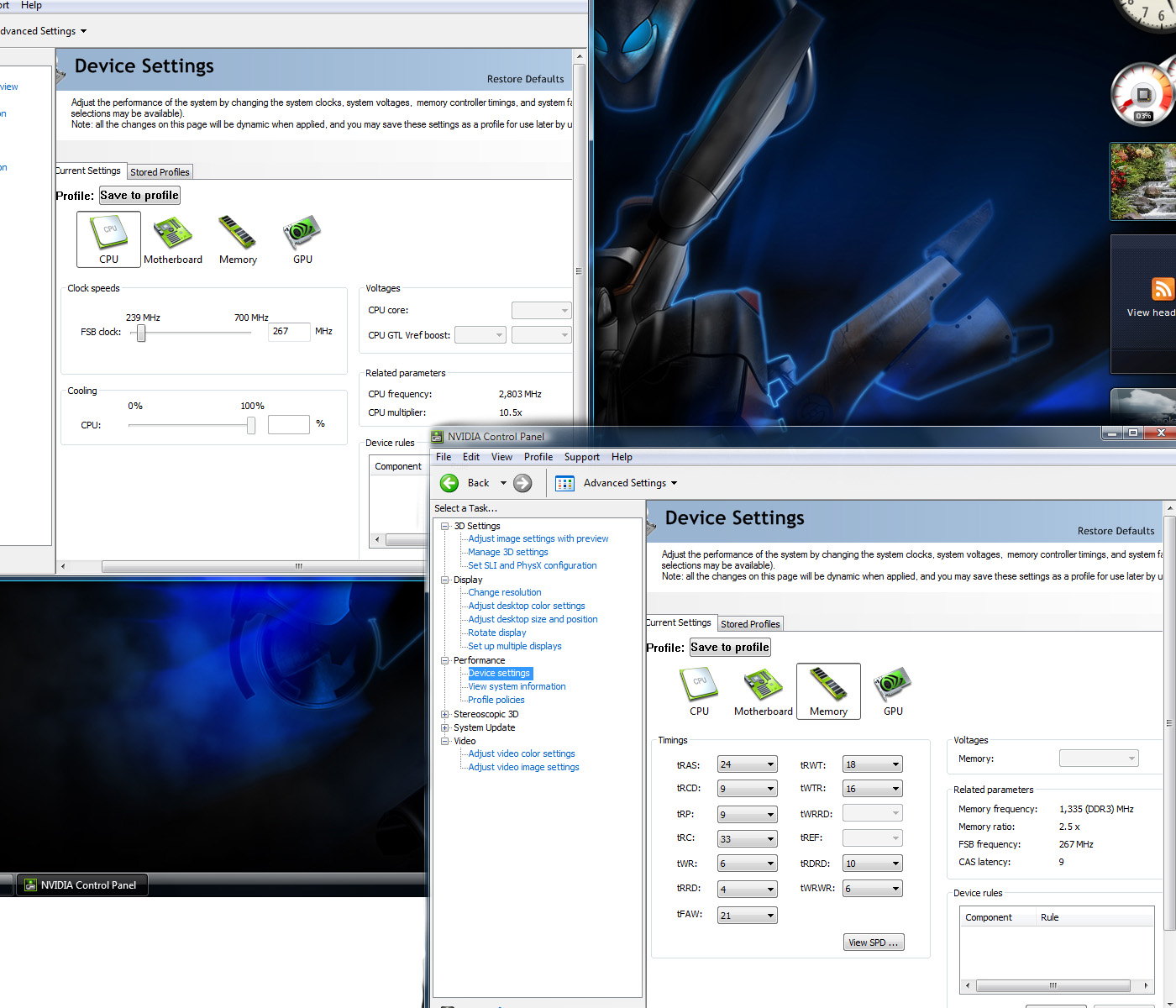1176x1008 pixels.
Task: Open Manage 3D settings
Action: [507, 552]
